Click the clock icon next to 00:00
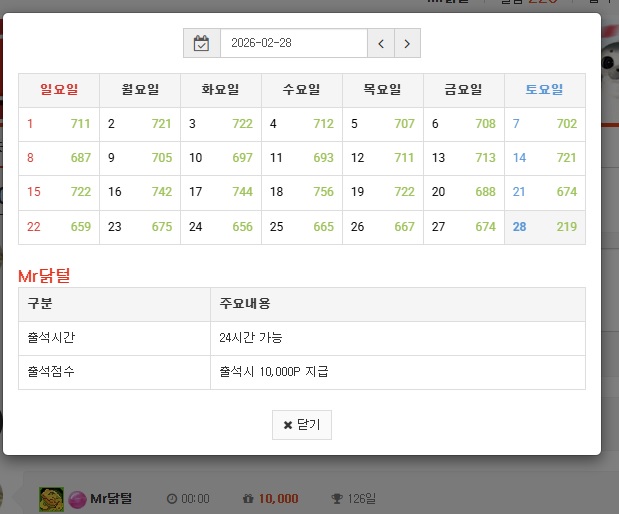Image resolution: width=619 pixels, height=514 pixels. 171,499
